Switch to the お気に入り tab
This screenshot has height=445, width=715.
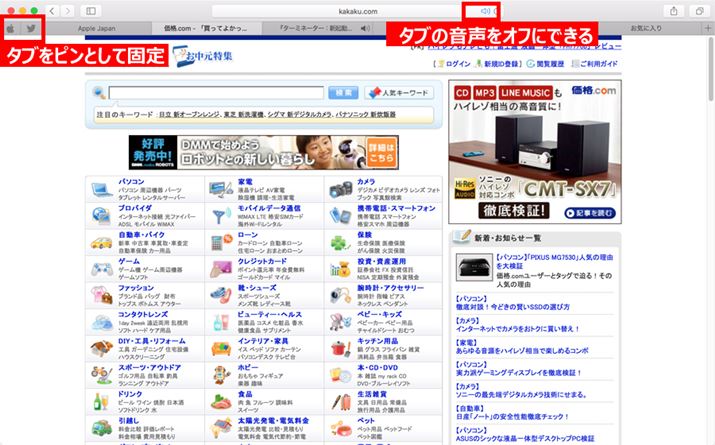point(646,28)
